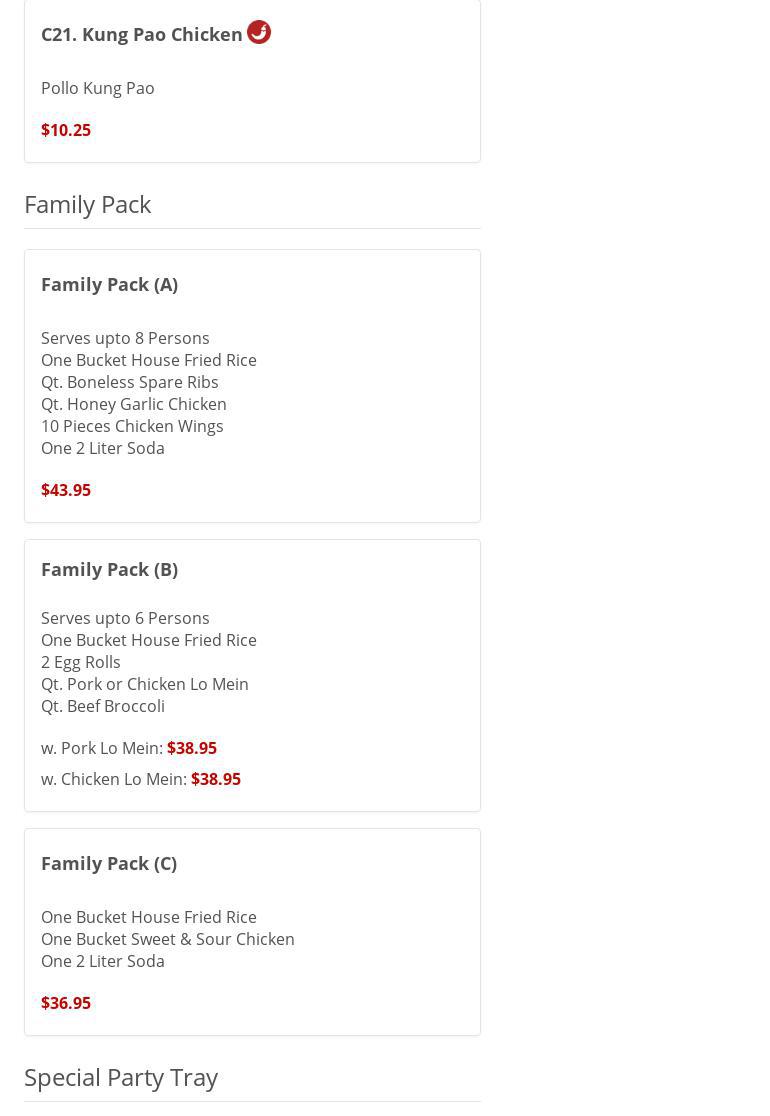Click the Serves upto 8 Persons line
This screenshot has width=770, height=1116.
[125, 338]
